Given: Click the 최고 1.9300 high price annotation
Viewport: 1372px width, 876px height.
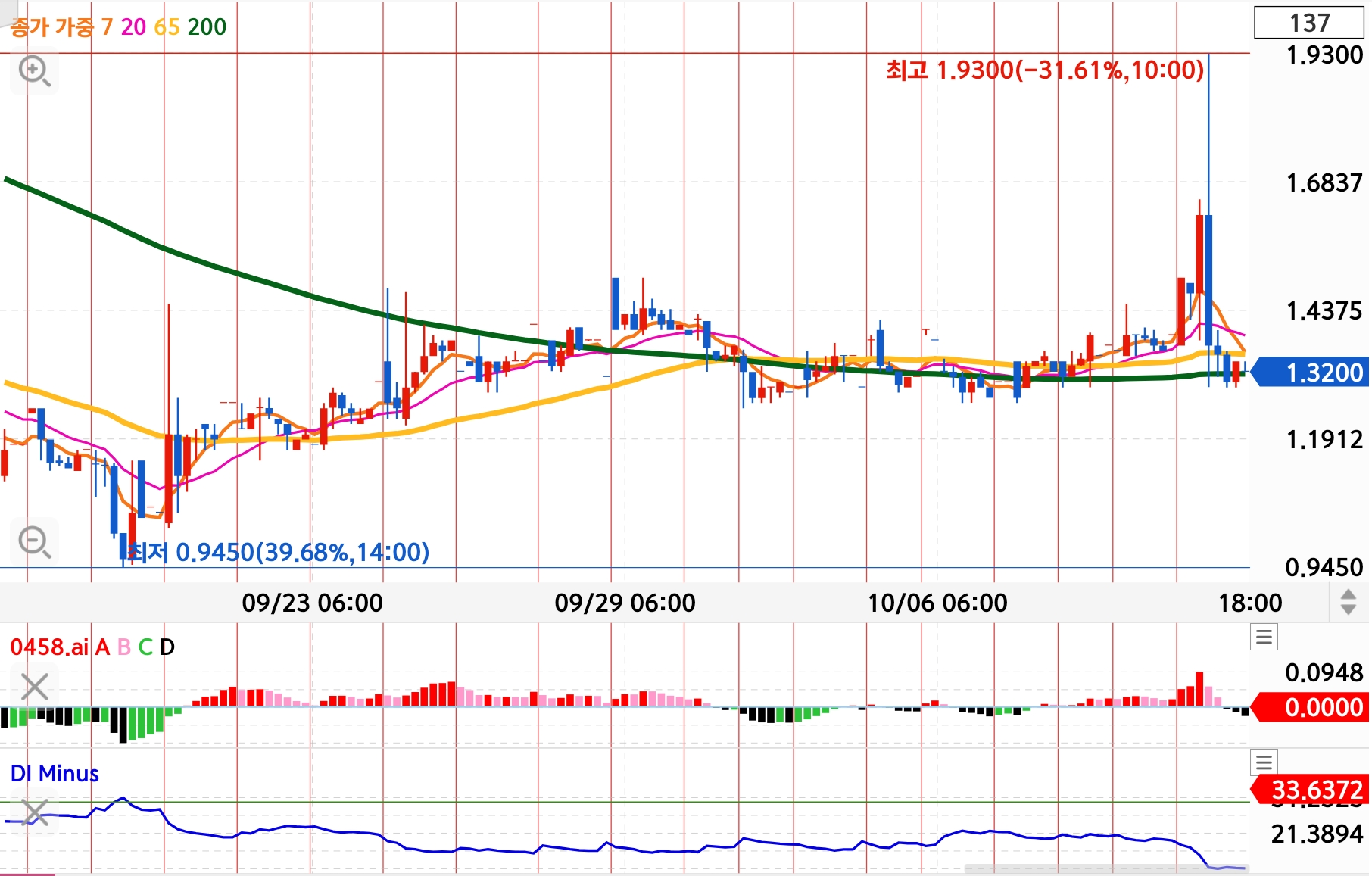Looking at the screenshot, I should [x=1045, y=70].
